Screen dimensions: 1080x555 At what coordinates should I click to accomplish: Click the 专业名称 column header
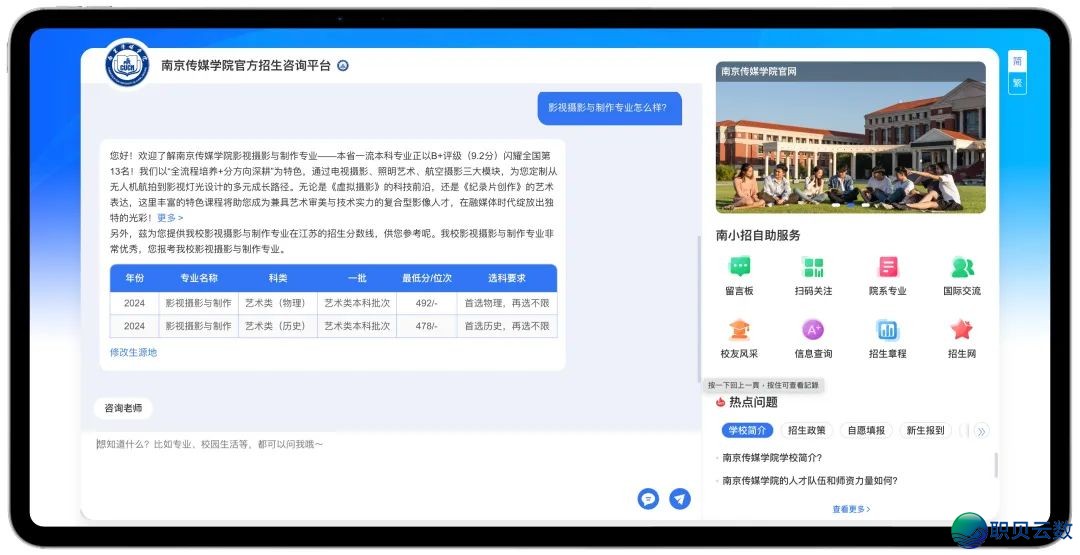coord(199,278)
